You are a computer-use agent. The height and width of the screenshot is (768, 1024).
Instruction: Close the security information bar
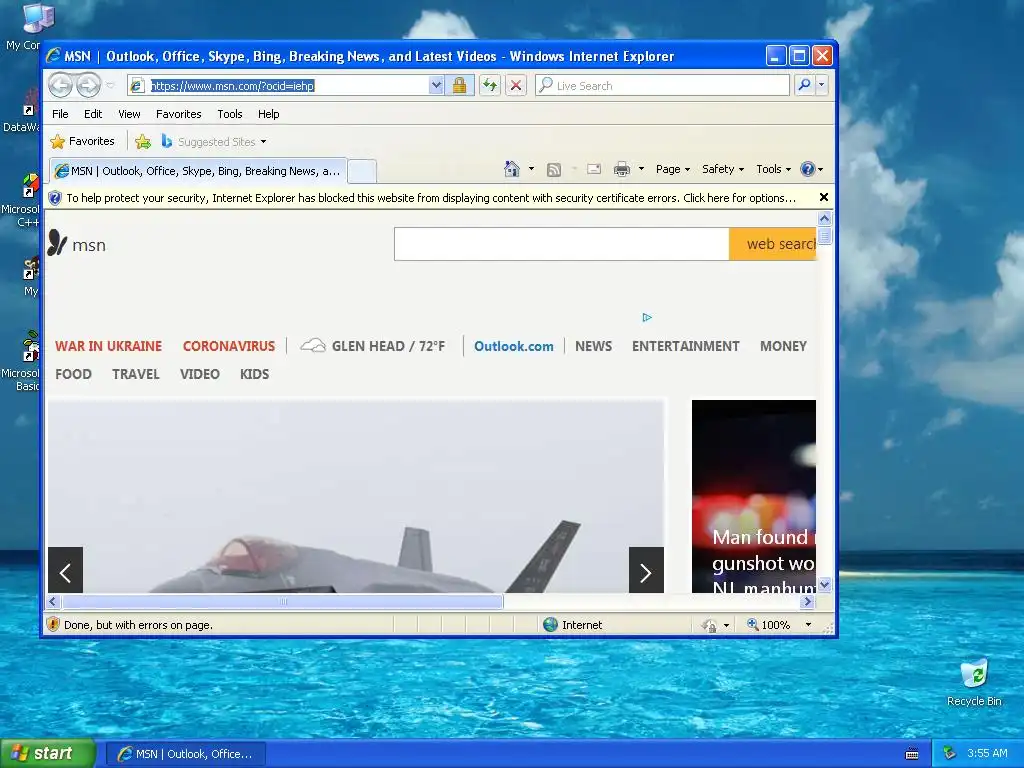coord(824,197)
